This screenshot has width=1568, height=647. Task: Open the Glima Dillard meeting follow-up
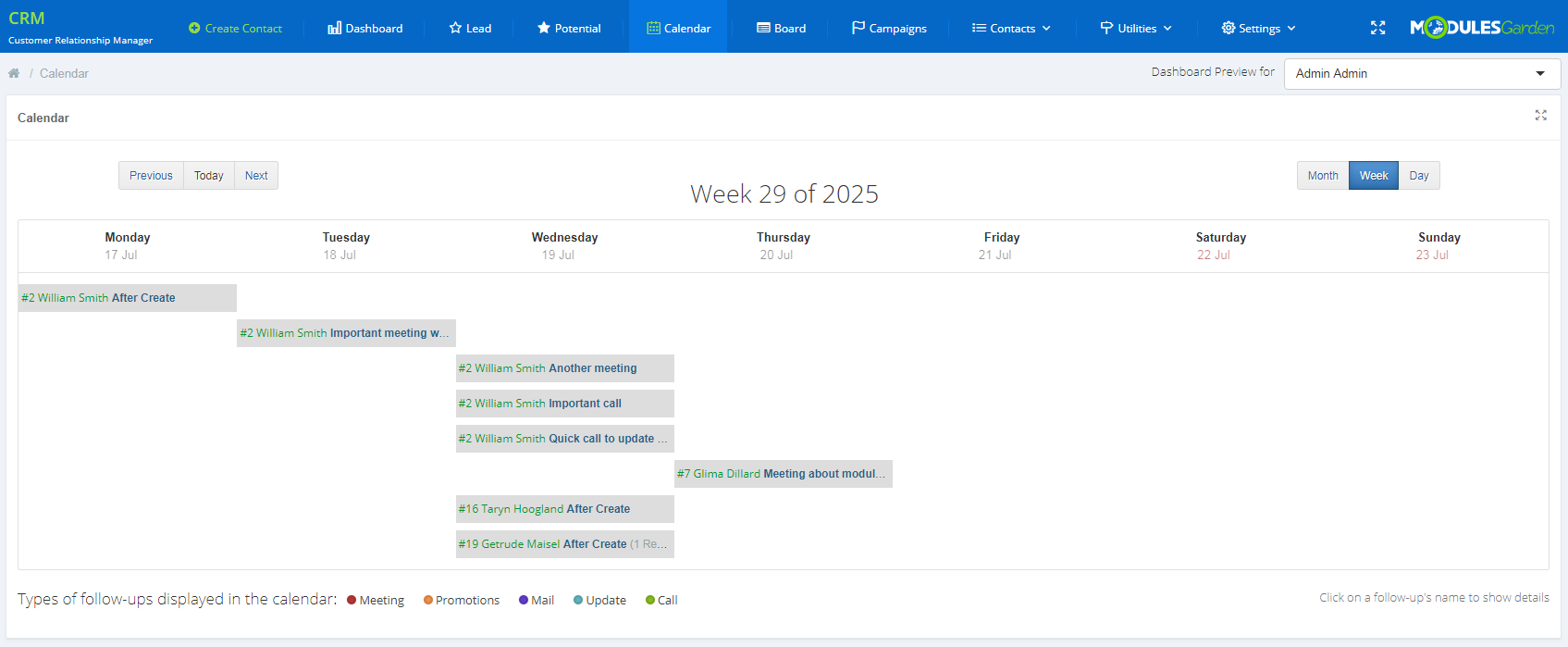click(x=782, y=474)
